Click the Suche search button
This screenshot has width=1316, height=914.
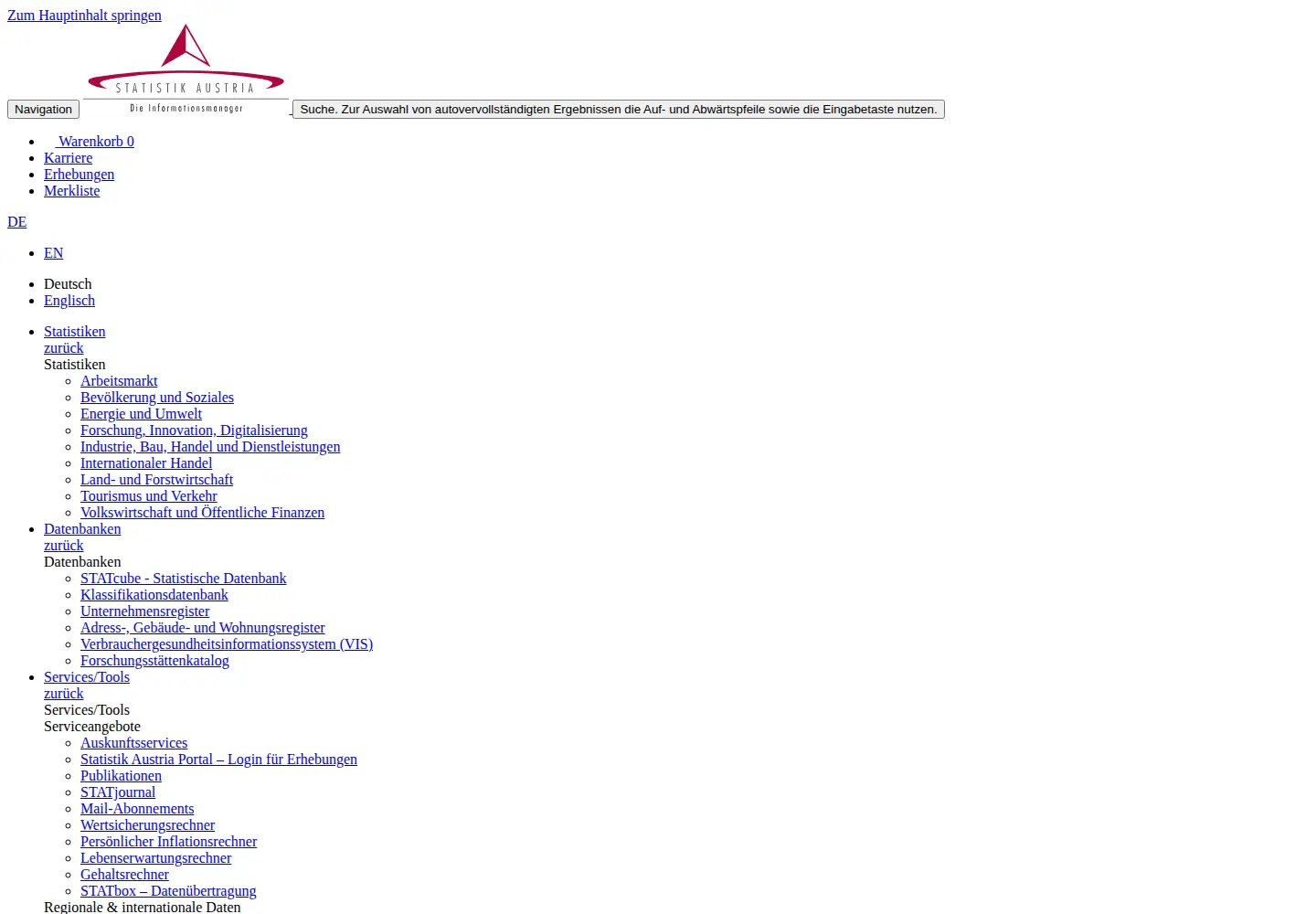619,109
